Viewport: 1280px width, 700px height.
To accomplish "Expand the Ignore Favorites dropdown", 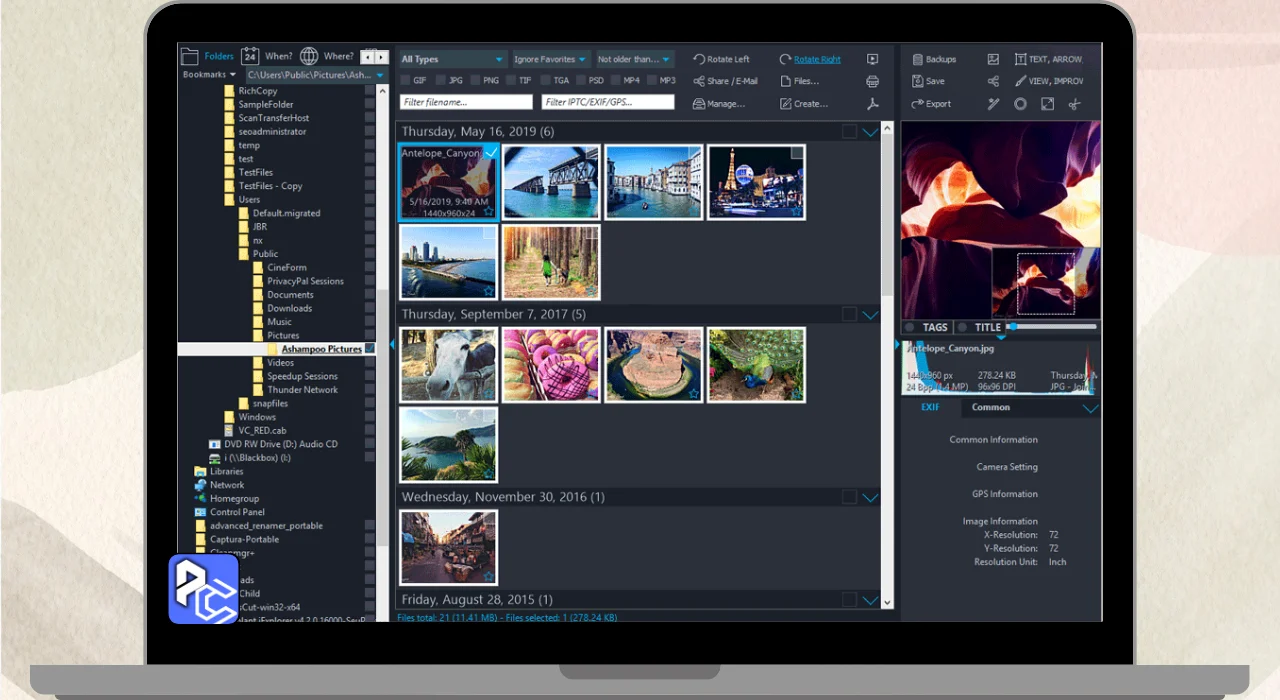I will pyautogui.click(x=550, y=59).
